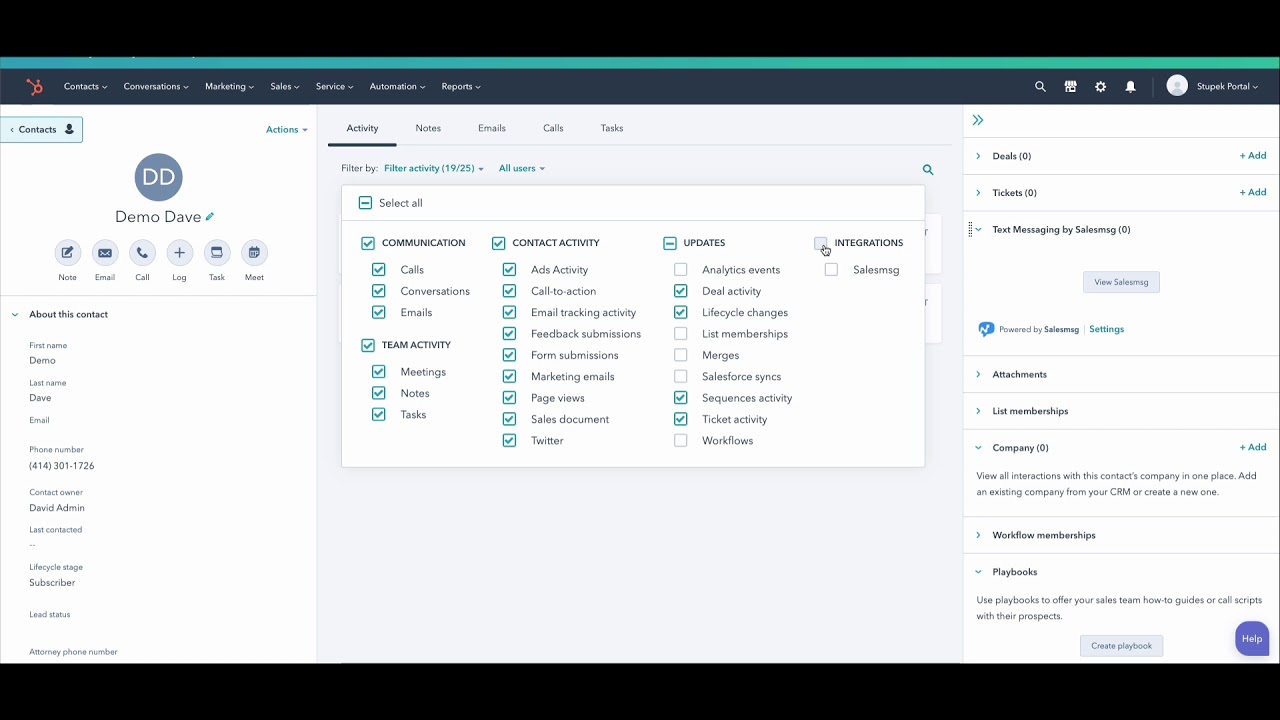Uncheck the Calls checkbox

click(379, 270)
